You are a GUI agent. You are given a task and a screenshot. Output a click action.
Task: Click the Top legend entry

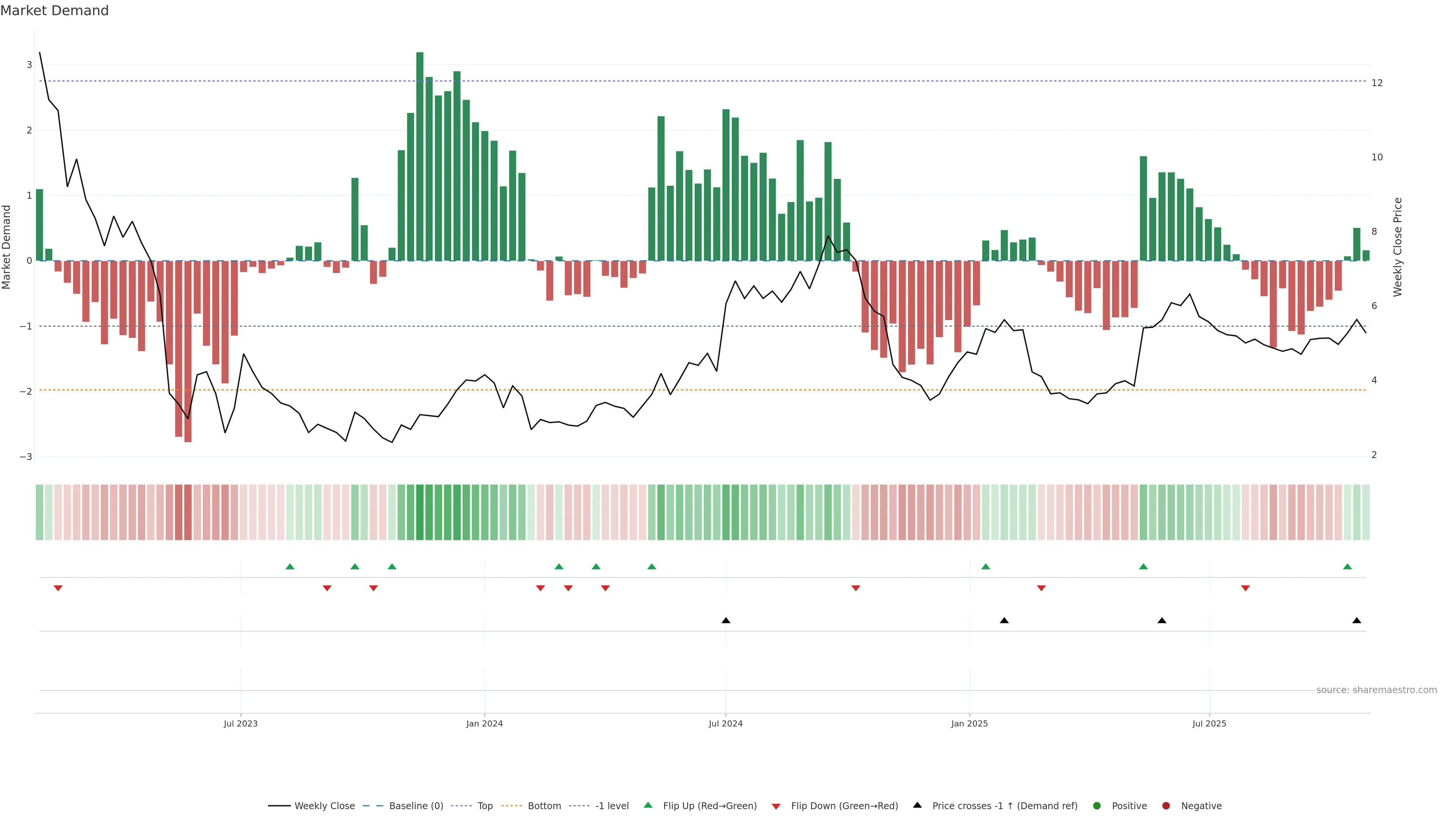coord(485,806)
